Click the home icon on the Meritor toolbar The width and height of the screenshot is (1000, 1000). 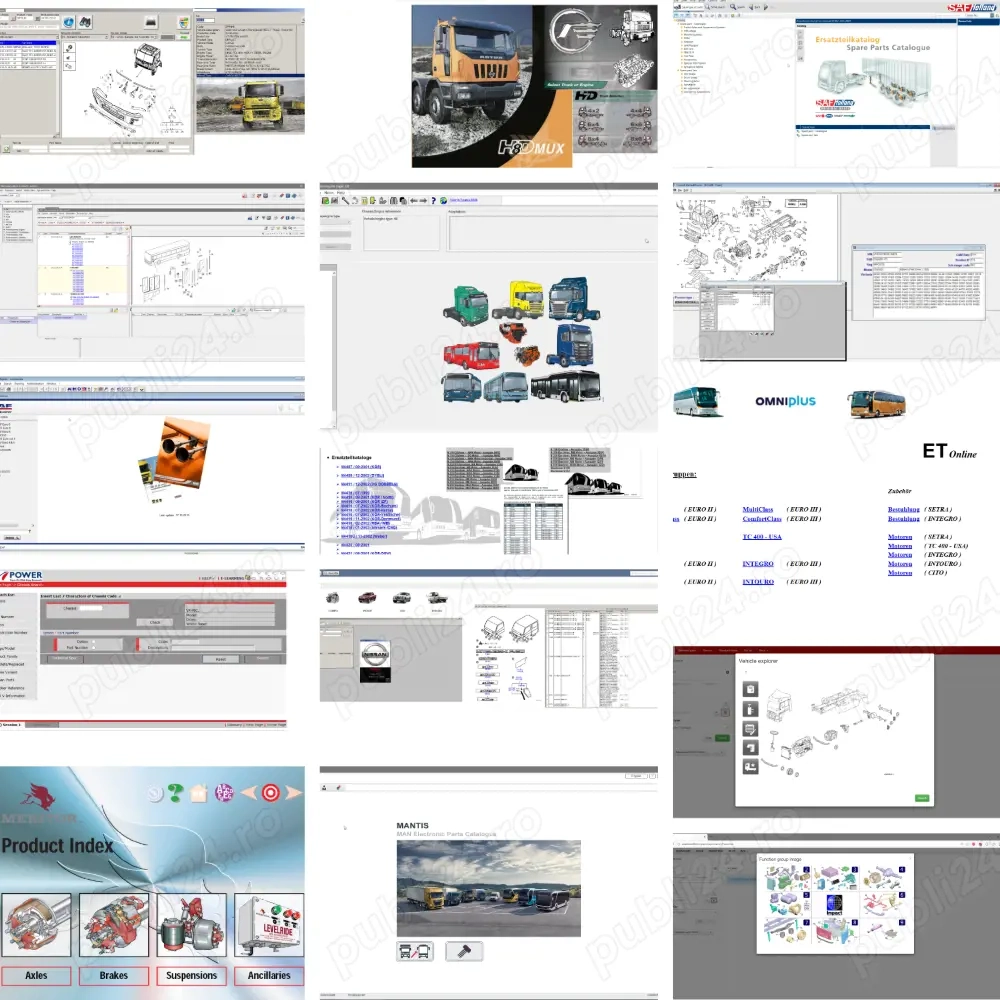tap(197, 792)
